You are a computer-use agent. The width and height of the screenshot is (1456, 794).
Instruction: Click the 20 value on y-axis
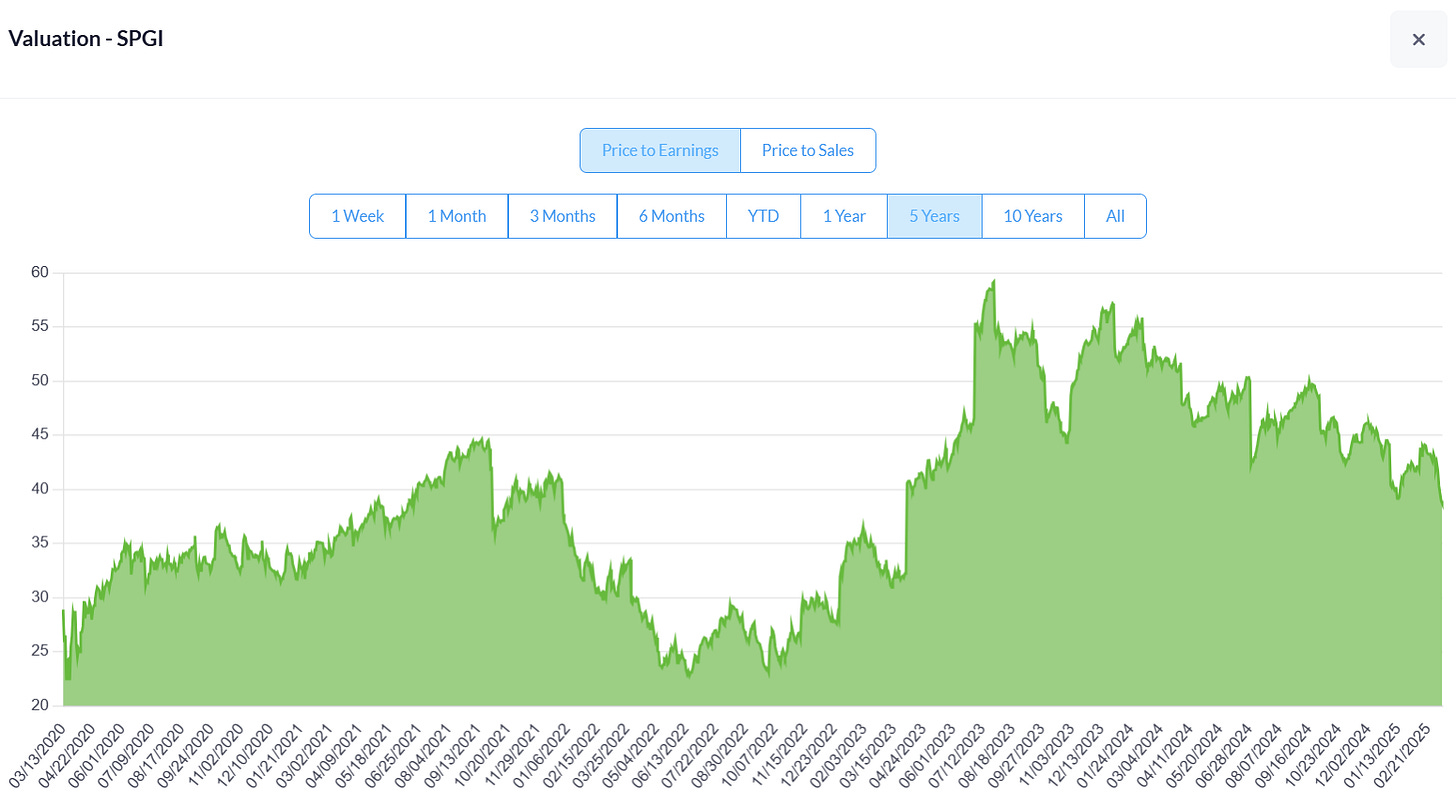click(x=42, y=705)
